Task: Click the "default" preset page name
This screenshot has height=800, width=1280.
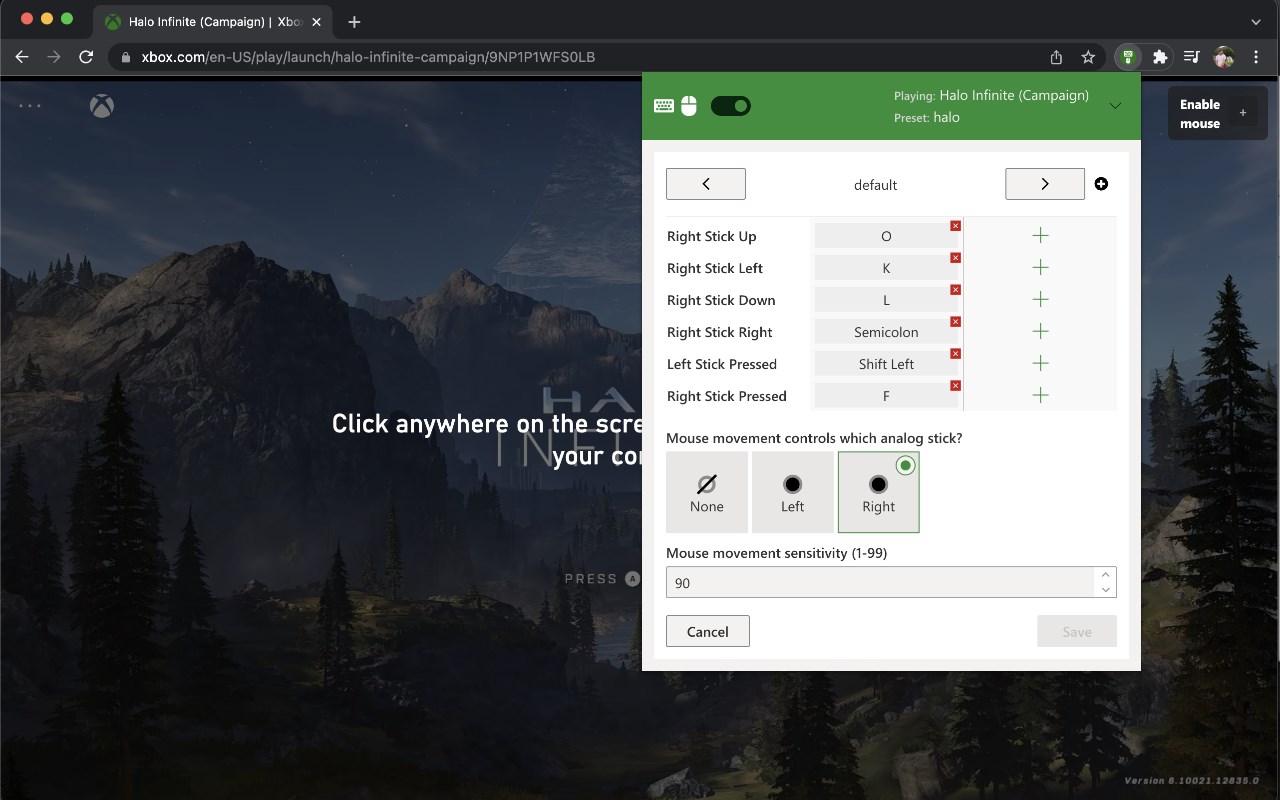Action: [876, 185]
